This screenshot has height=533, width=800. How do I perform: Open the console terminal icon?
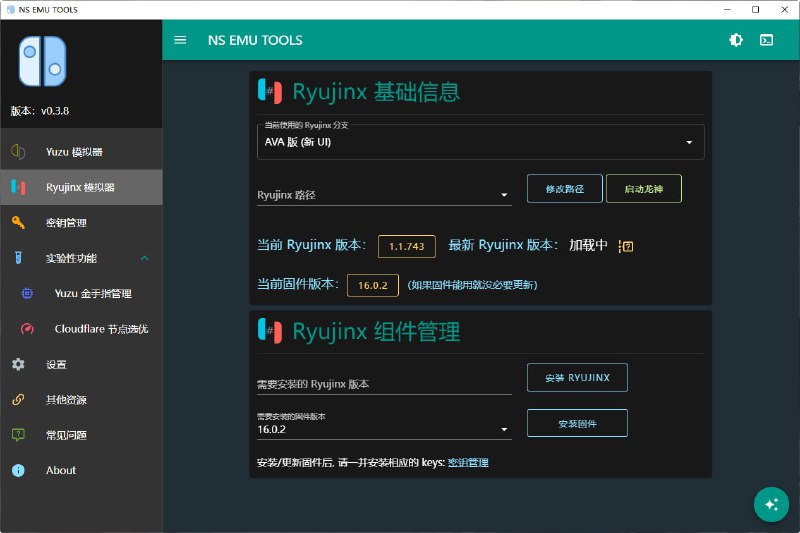tap(766, 40)
